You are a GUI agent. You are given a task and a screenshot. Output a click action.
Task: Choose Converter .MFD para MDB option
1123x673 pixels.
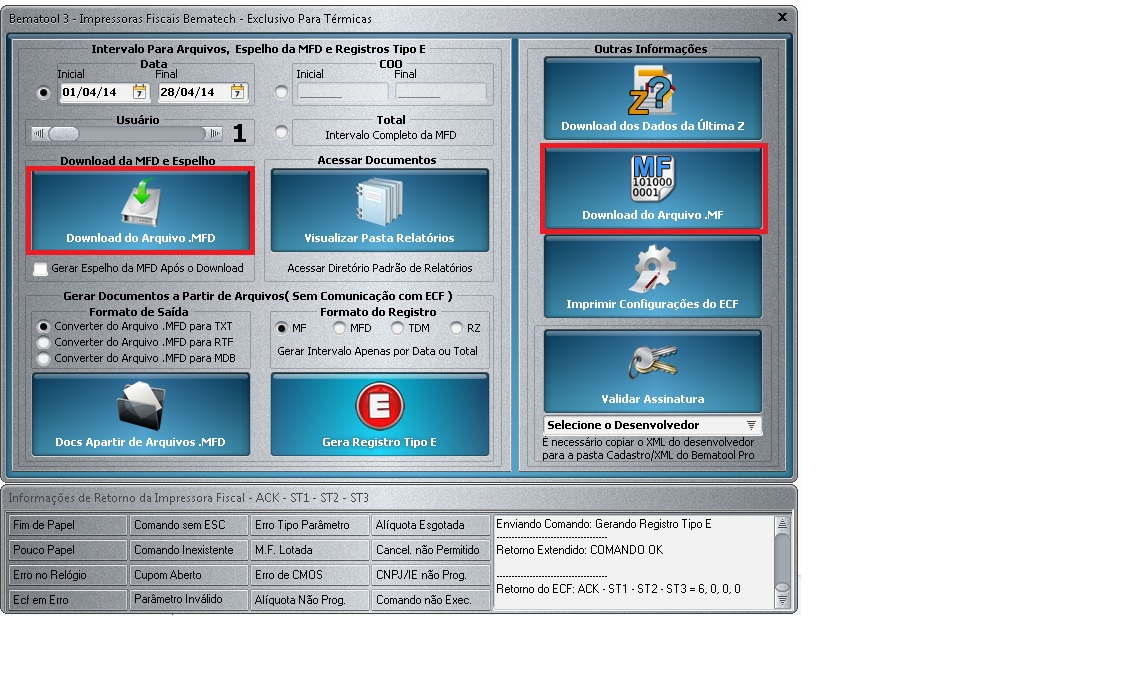pos(44,358)
